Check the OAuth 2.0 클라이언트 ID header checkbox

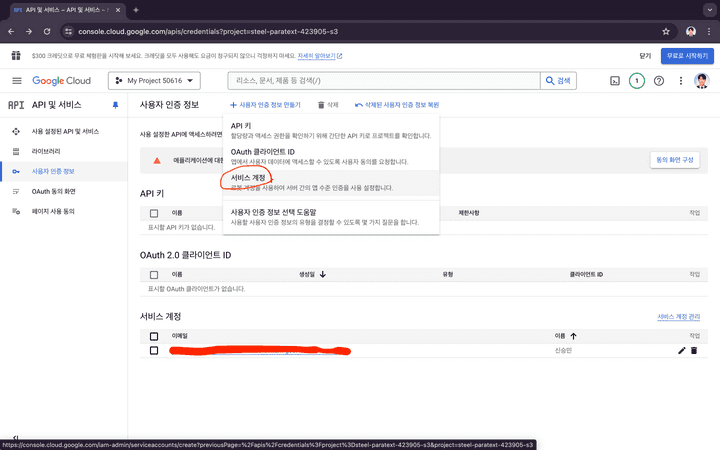(x=154, y=273)
